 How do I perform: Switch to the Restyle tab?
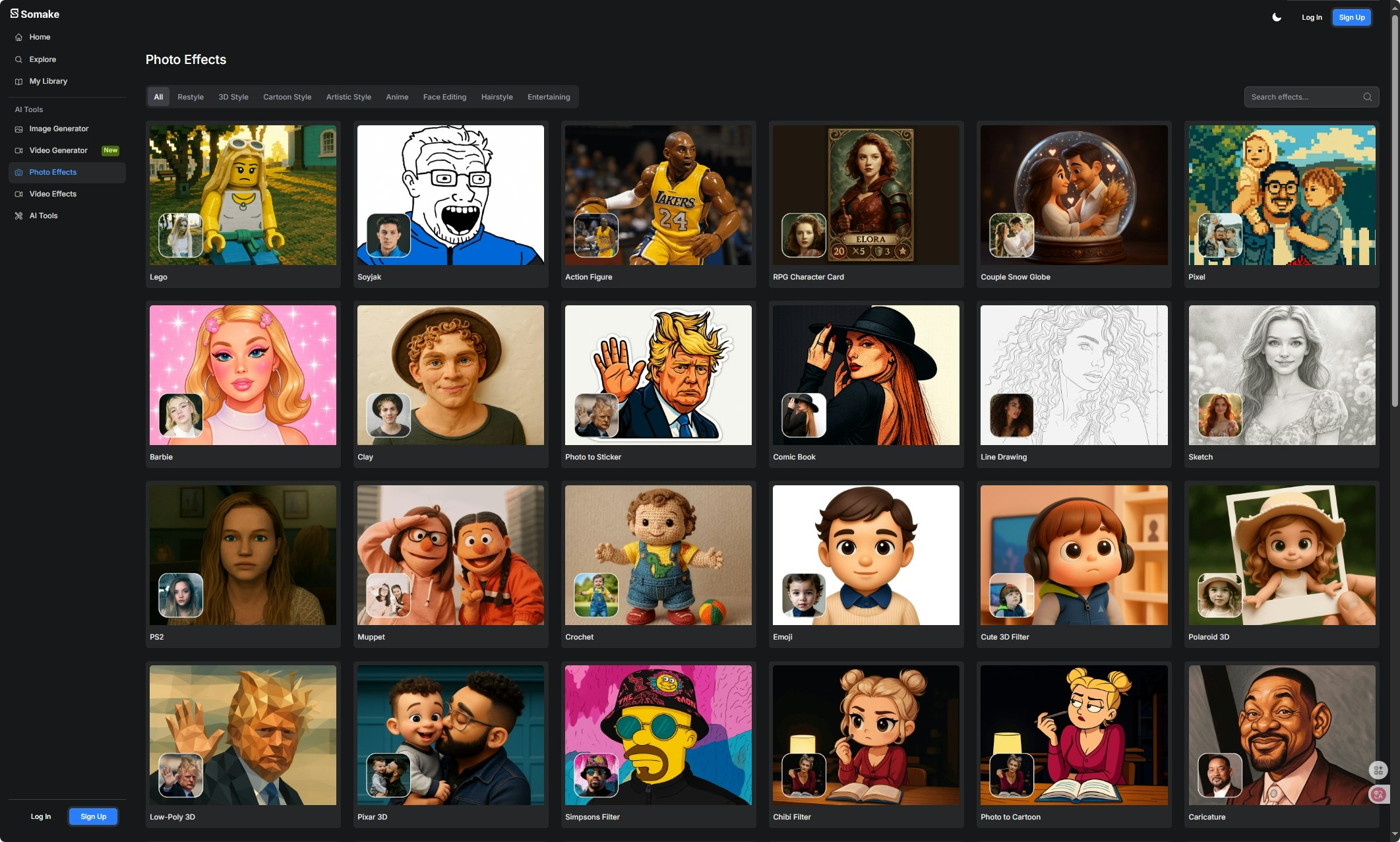(x=191, y=97)
